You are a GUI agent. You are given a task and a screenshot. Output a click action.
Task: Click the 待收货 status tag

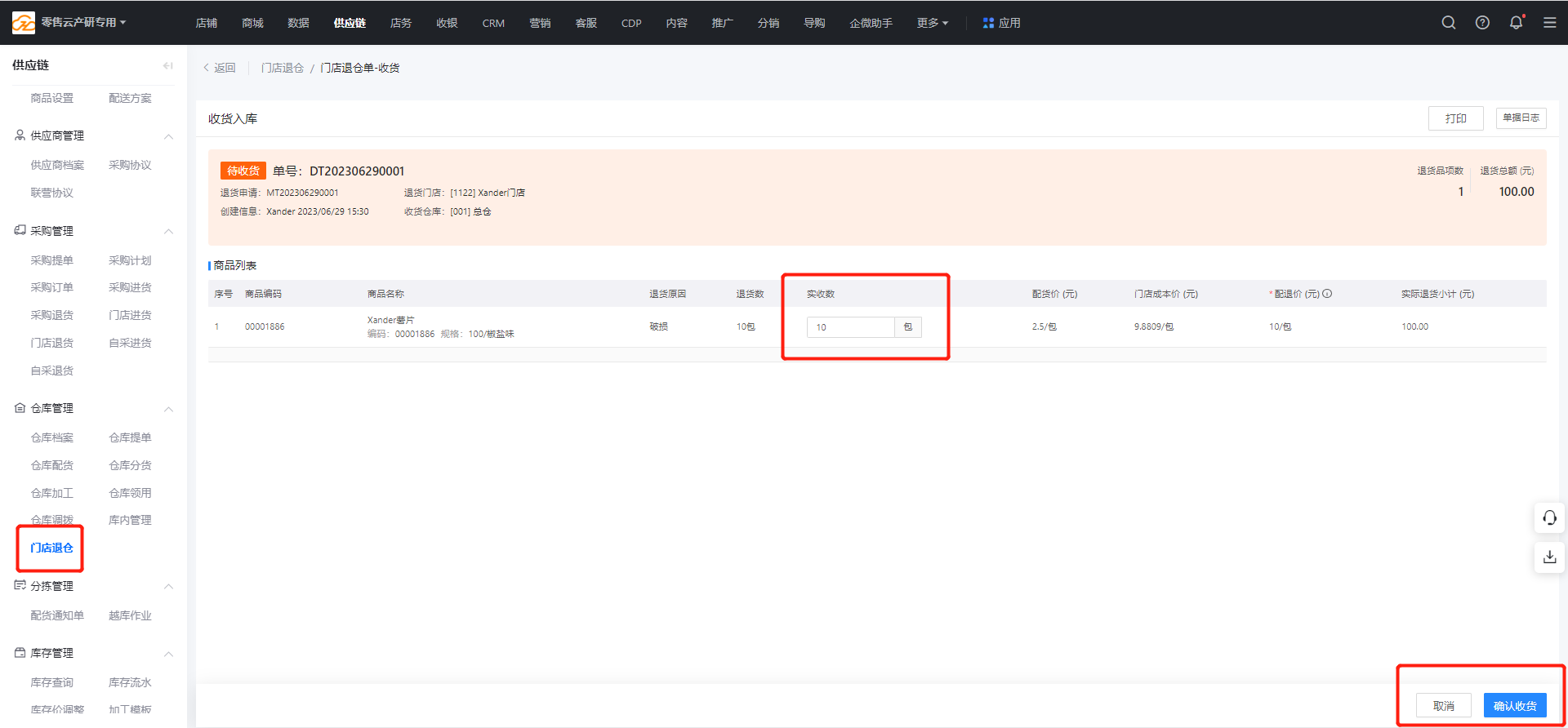point(243,171)
